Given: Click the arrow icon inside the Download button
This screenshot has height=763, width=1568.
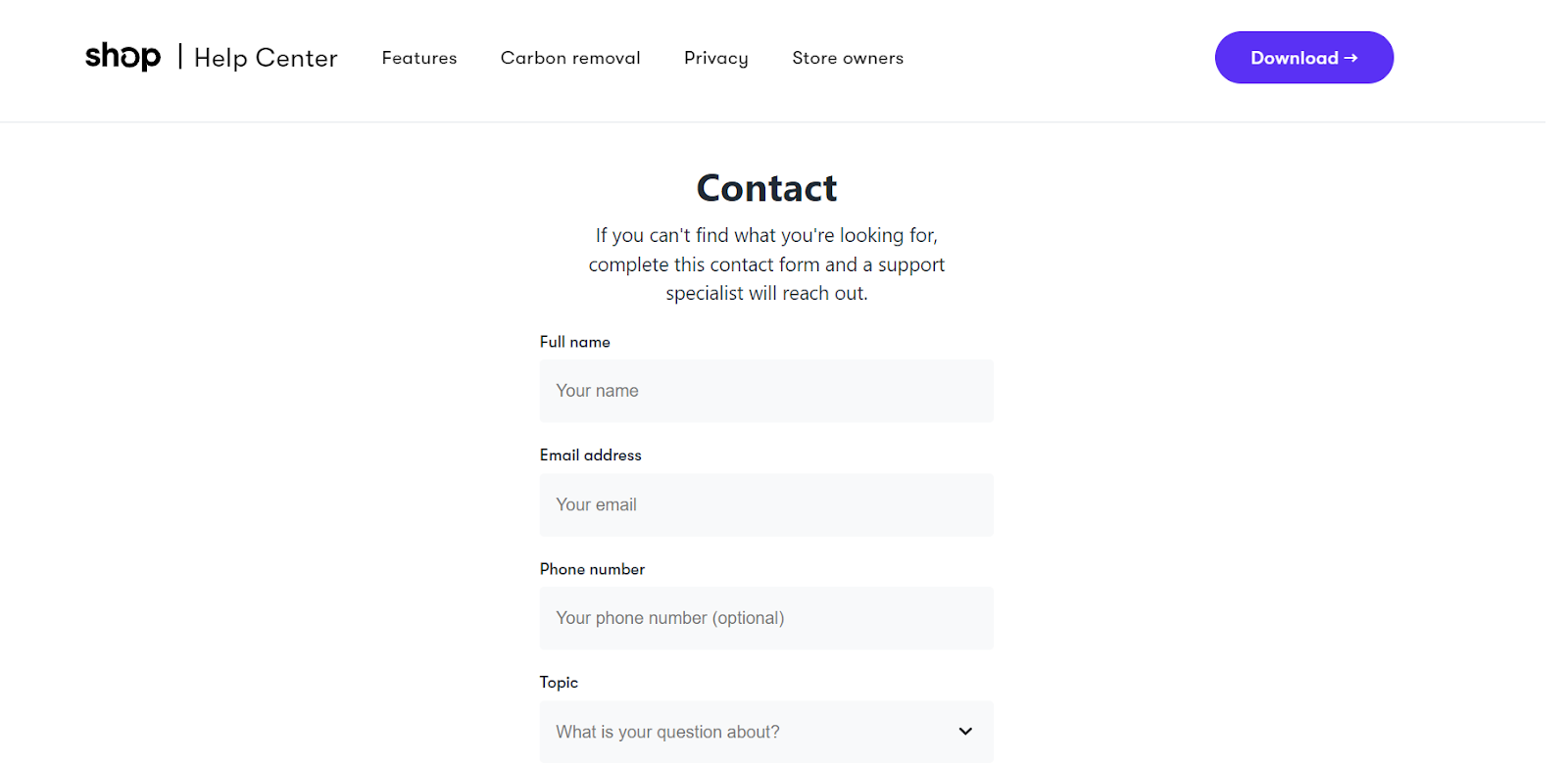Looking at the screenshot, I should pyautogui.click(x=1350, y=58).
